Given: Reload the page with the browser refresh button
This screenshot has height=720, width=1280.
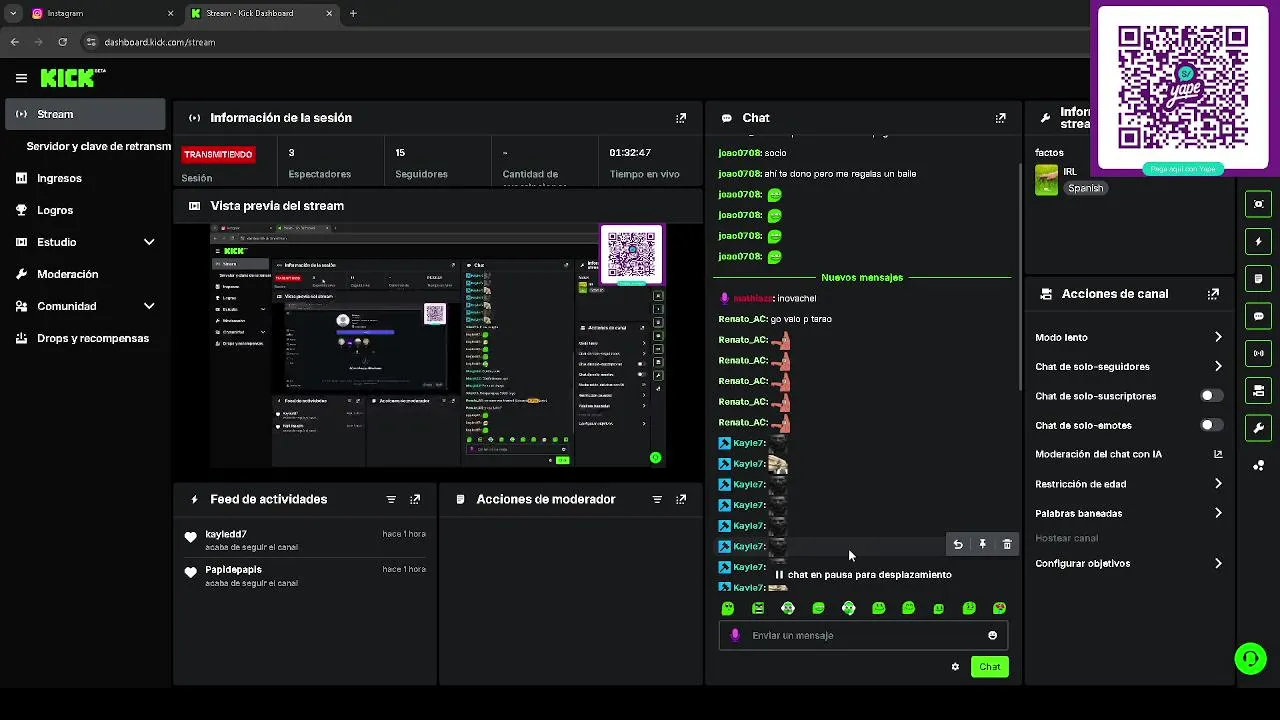Looking at the screenshot, I should click(62, 42).
